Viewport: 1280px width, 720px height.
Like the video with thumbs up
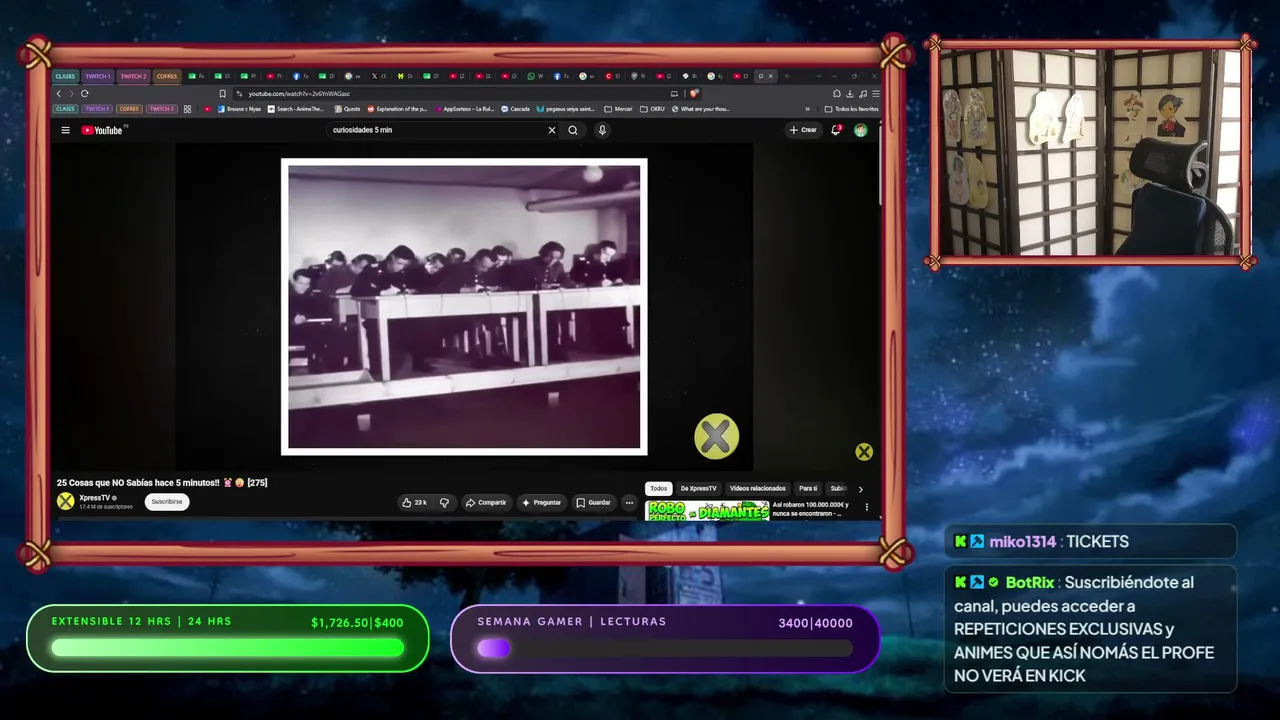(414, 502)
